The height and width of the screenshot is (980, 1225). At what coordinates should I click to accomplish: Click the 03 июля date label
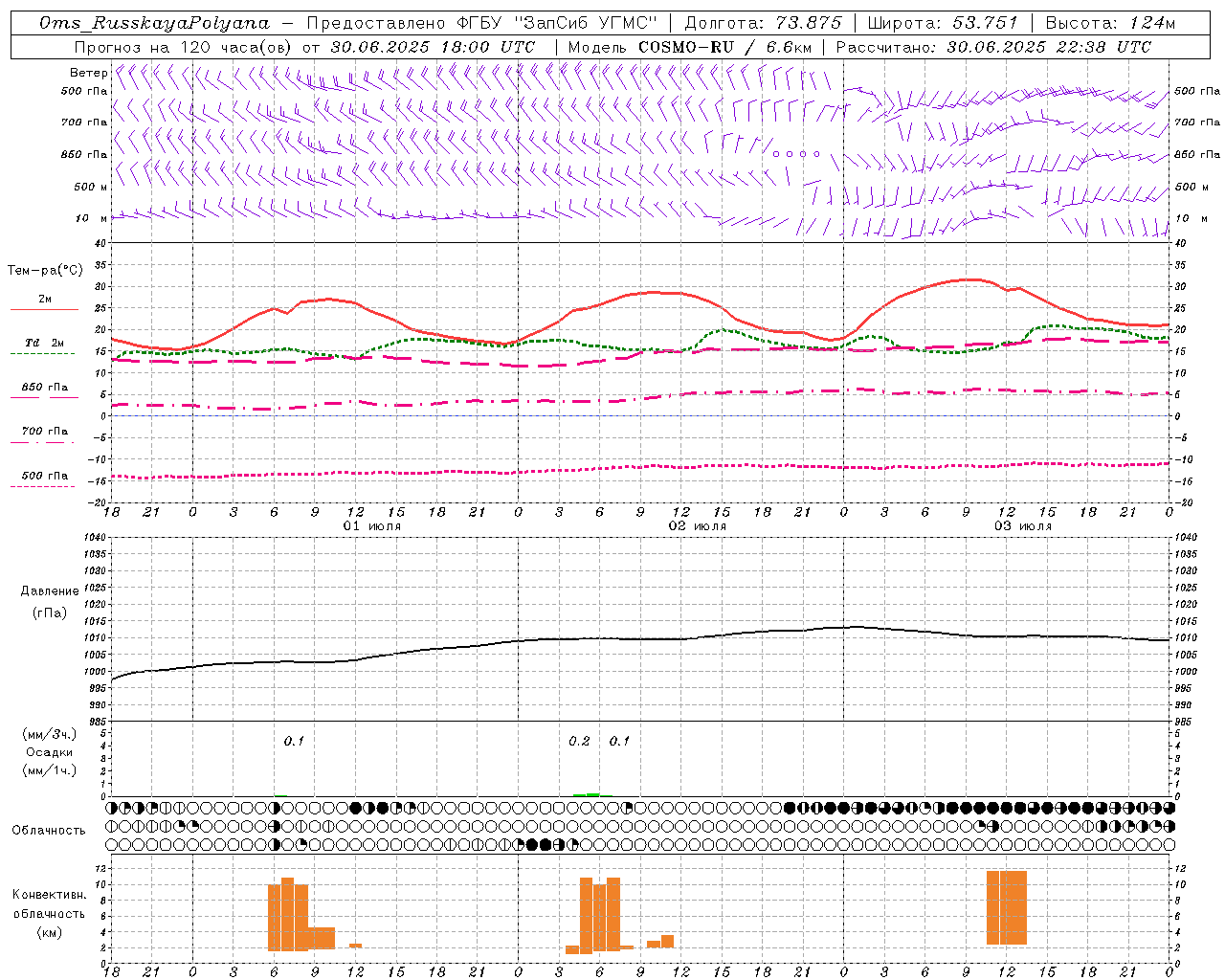point(1023,526)
